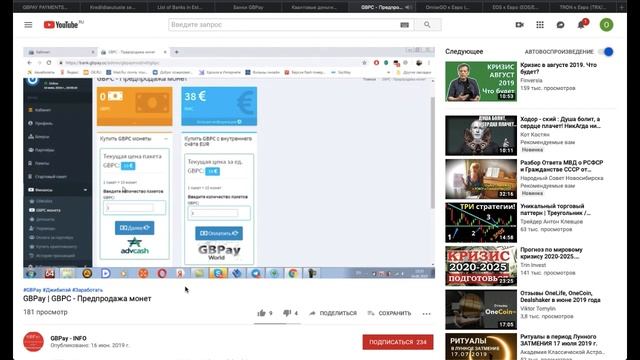Open the messages chat bubble icon
This screenshot has height=360, width=640.
tap(560, 25)
